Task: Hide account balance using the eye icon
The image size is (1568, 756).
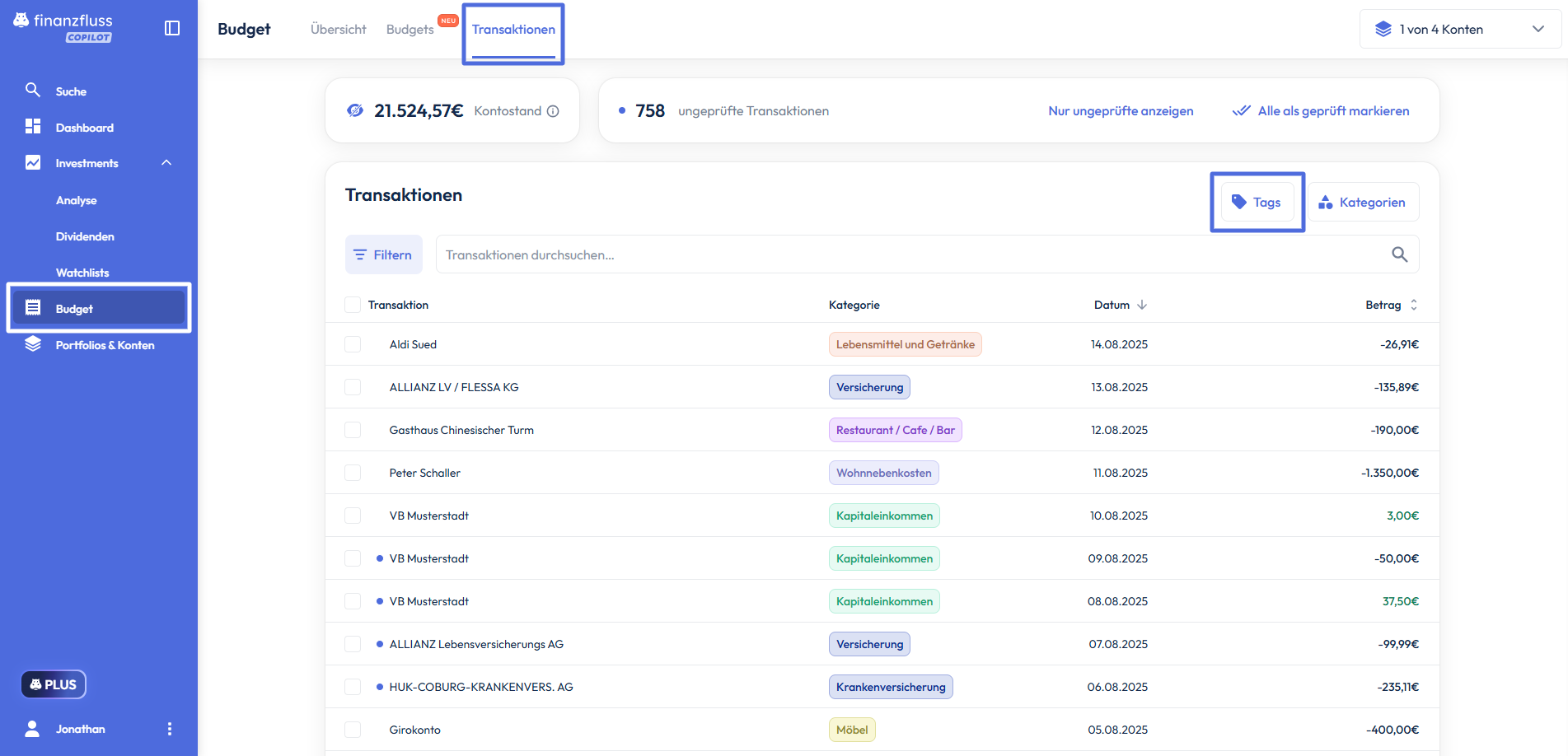Action: (355, 110)
